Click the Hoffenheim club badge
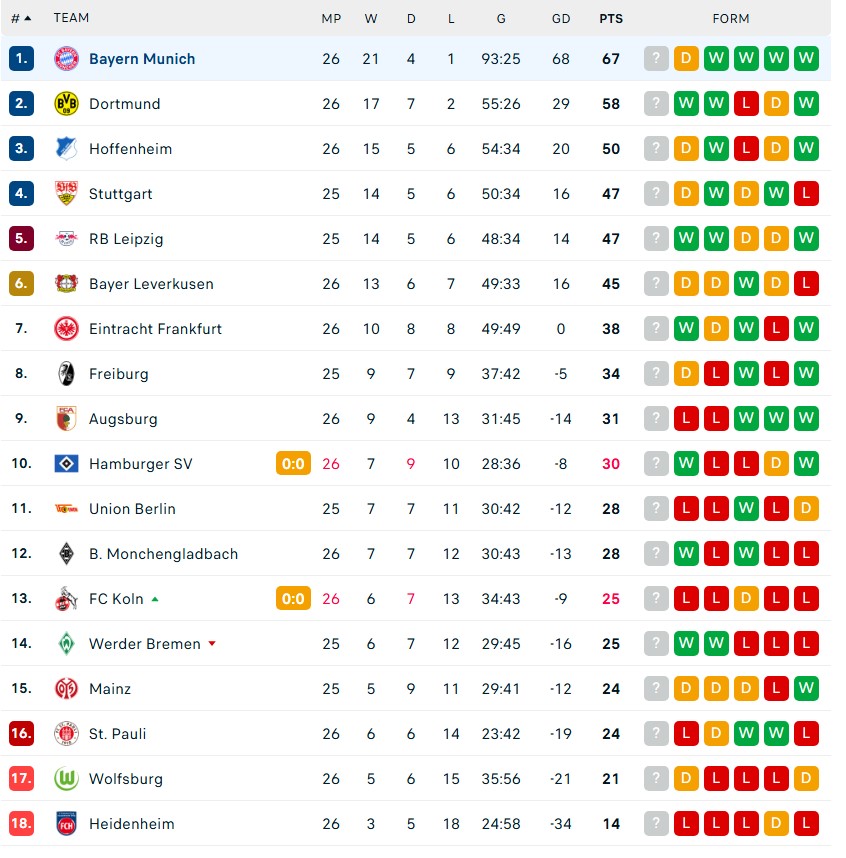 click(x=67, y=148)
